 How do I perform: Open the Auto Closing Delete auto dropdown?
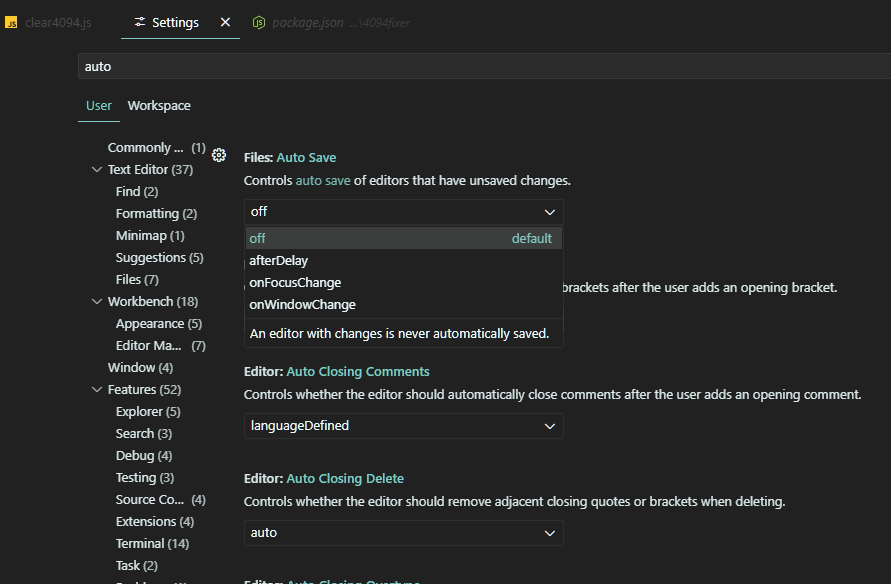click(x=403, y=533)
